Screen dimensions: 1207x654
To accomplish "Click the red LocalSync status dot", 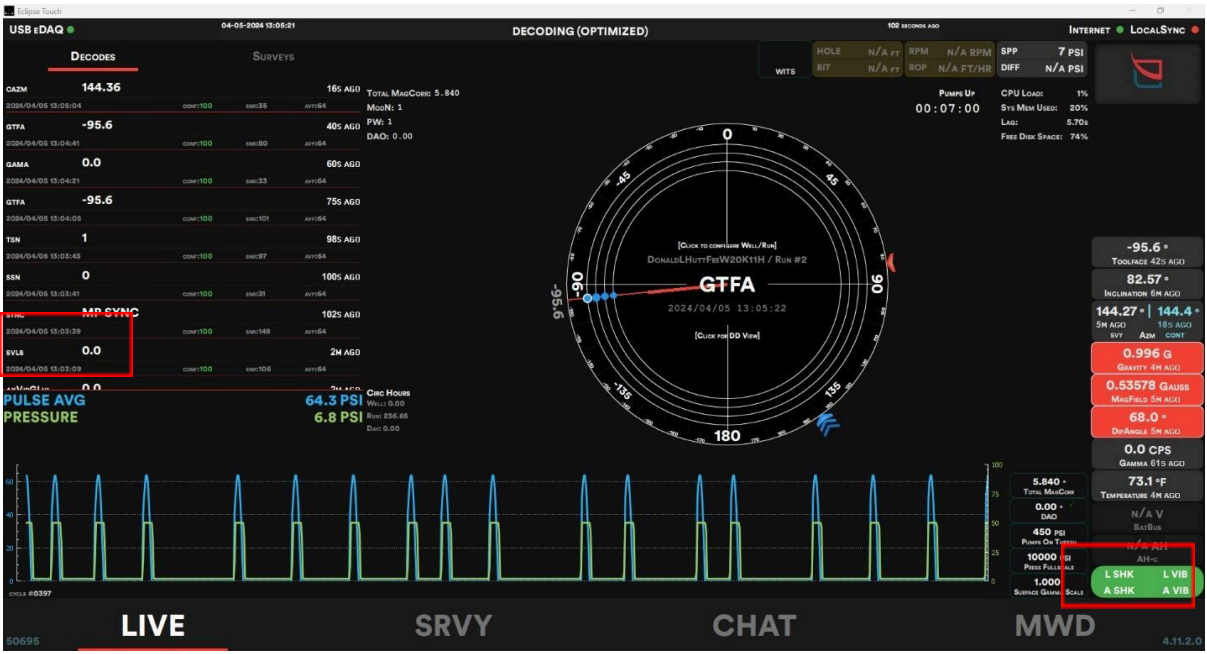I will click(1195, 30).
